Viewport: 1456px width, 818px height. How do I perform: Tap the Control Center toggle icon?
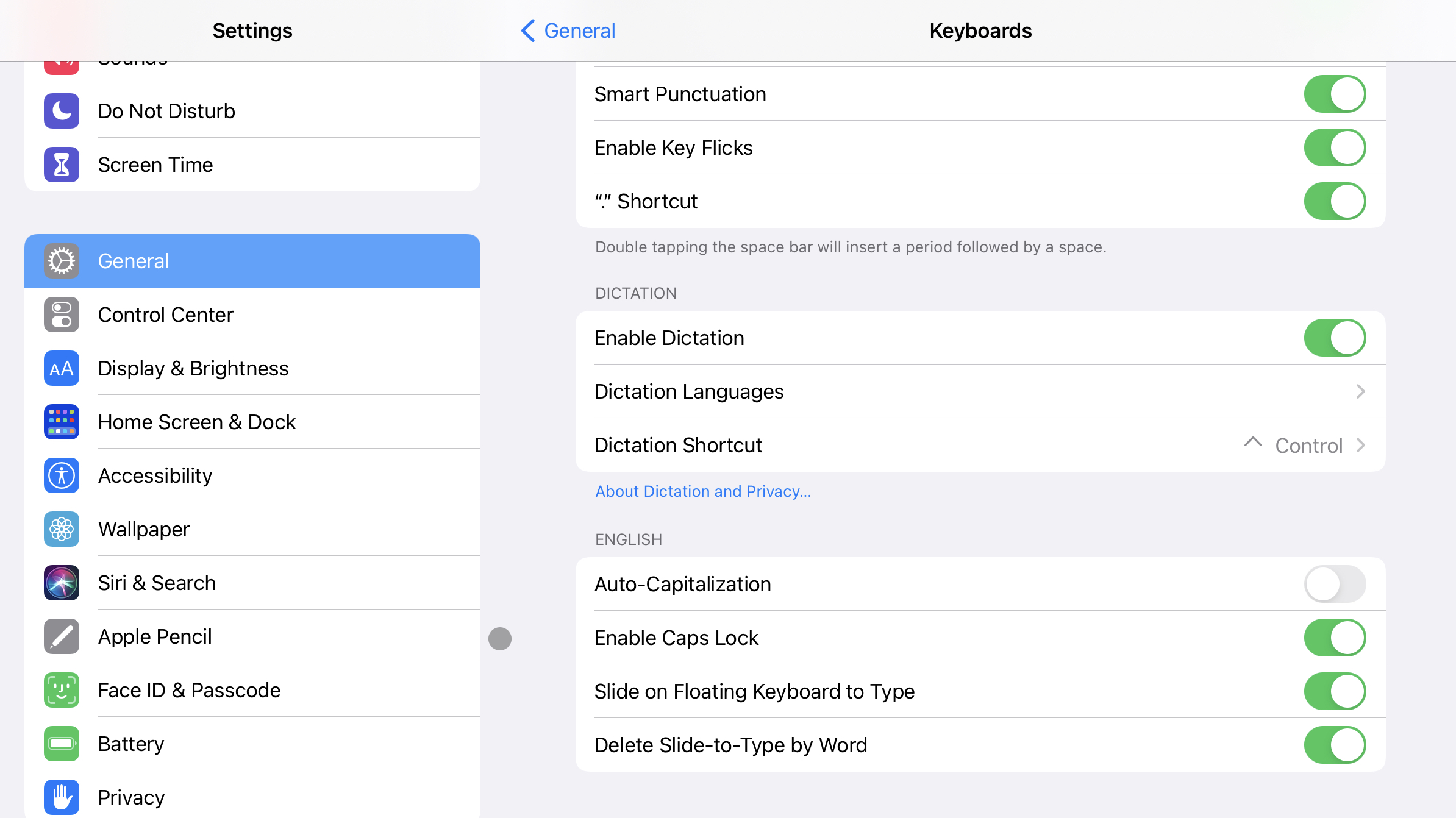point(62,315)
